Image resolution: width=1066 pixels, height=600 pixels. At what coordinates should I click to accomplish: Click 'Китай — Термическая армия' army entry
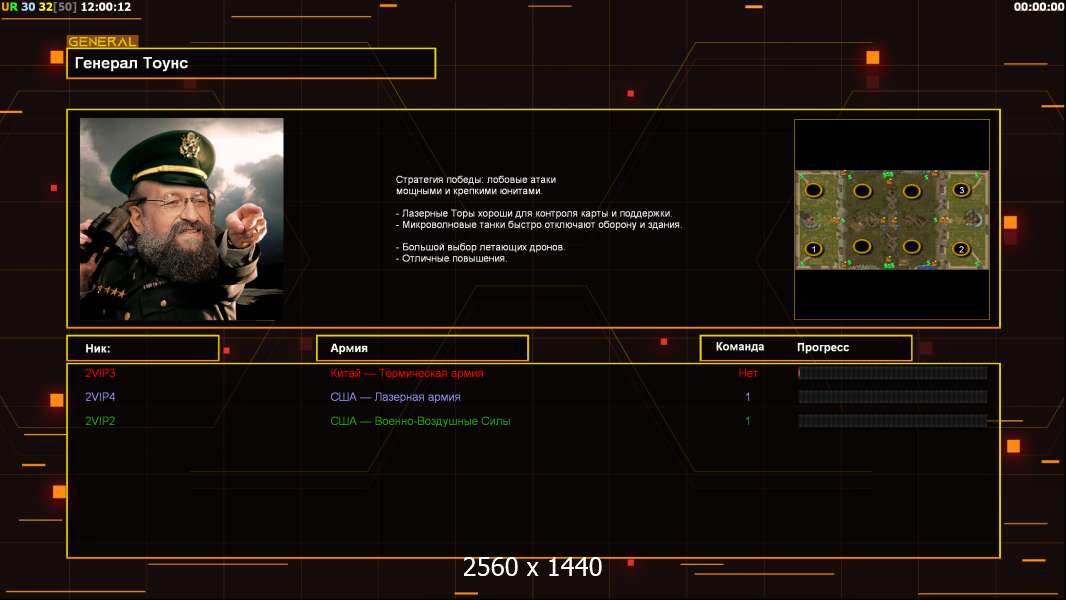pos(407,373)
